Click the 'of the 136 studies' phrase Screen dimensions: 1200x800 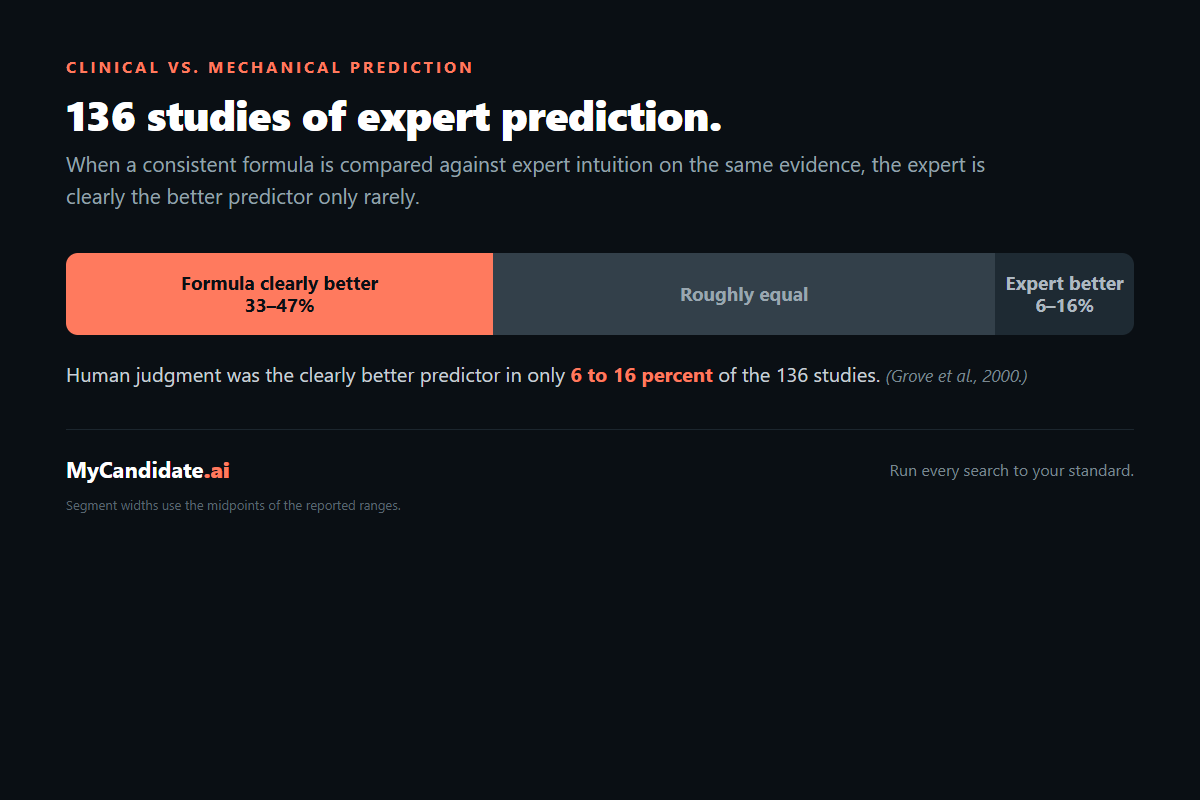799,376
